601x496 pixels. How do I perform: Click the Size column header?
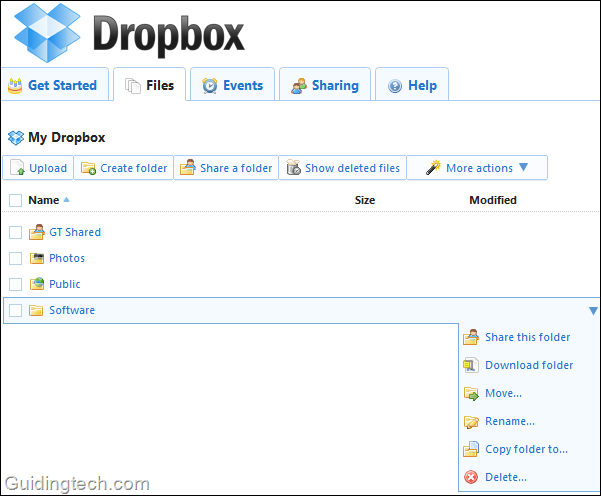365,200
